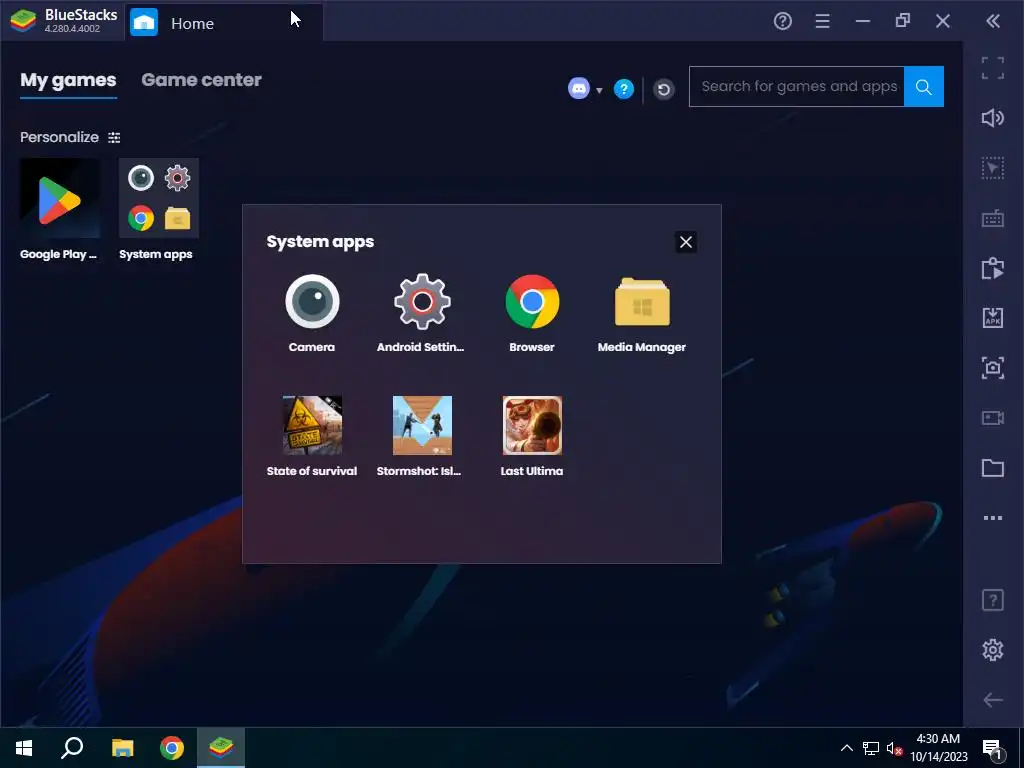Open Discord icon in header
This screenshot has height=768, width=1024.
(x=579, y=88)
